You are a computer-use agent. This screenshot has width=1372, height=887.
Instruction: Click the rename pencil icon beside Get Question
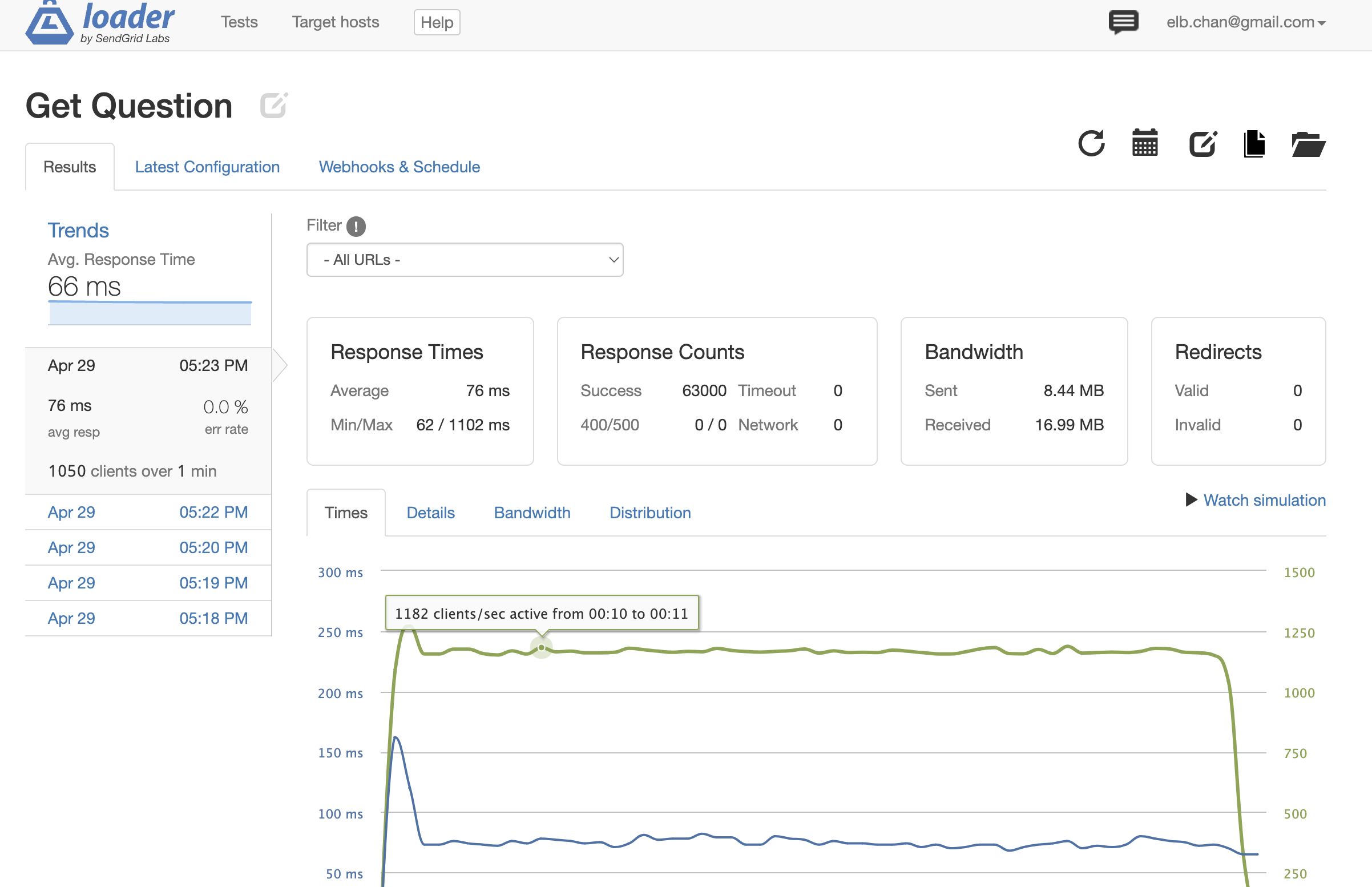click(x=273, y=105)
